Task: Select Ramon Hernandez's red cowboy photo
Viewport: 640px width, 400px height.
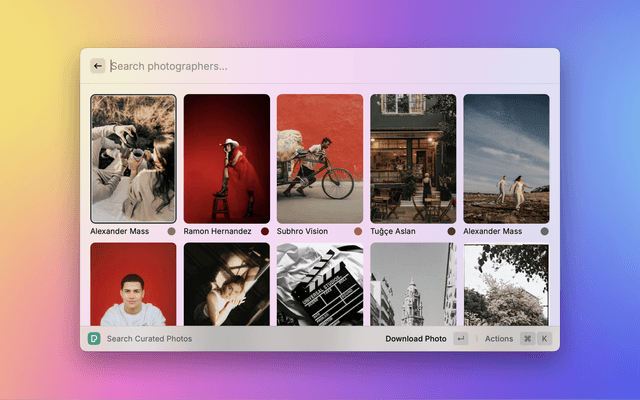Action: point(227,158)
